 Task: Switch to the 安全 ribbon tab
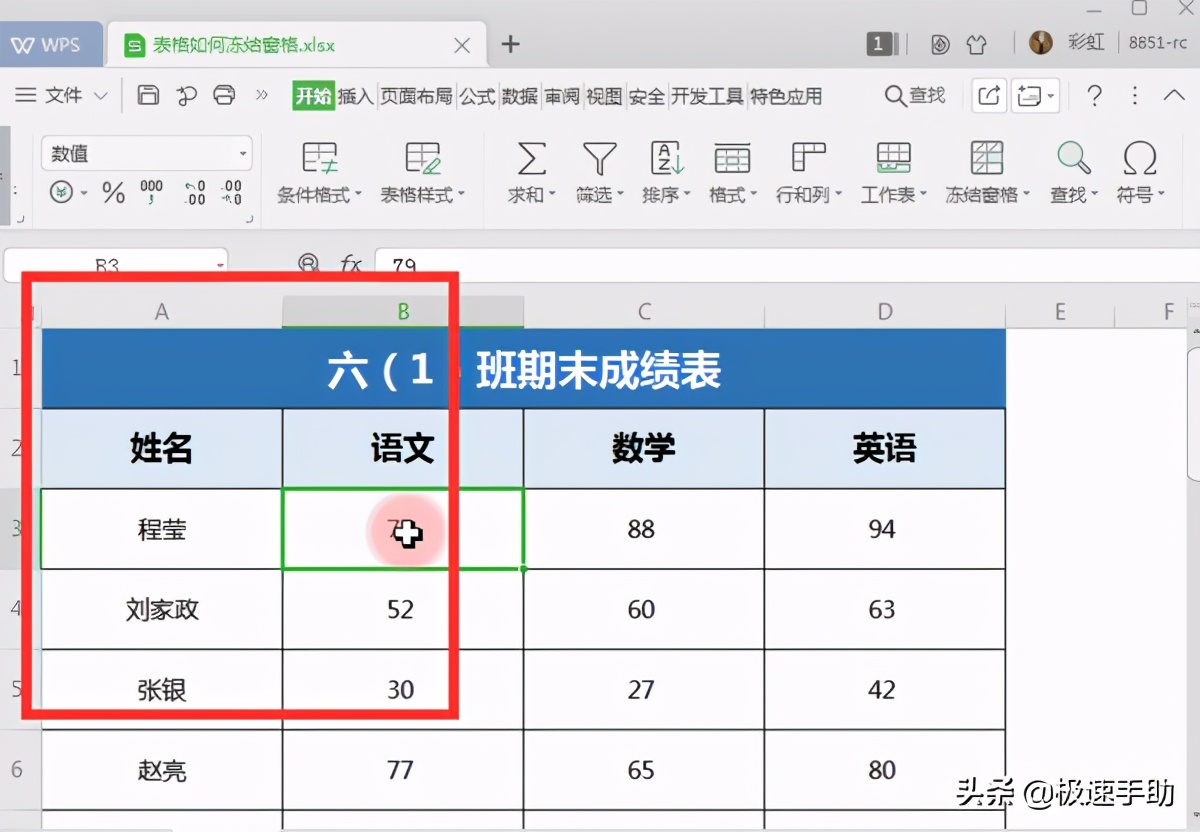point(647,96)
